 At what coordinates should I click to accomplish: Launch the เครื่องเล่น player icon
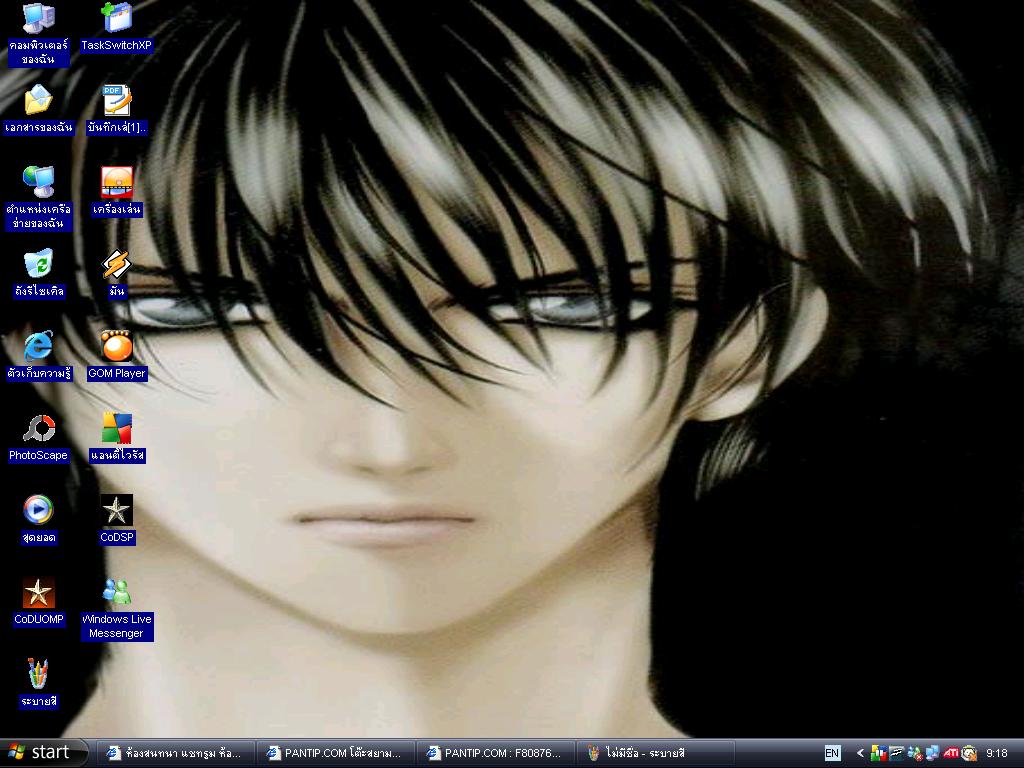(x=117, y=192)
